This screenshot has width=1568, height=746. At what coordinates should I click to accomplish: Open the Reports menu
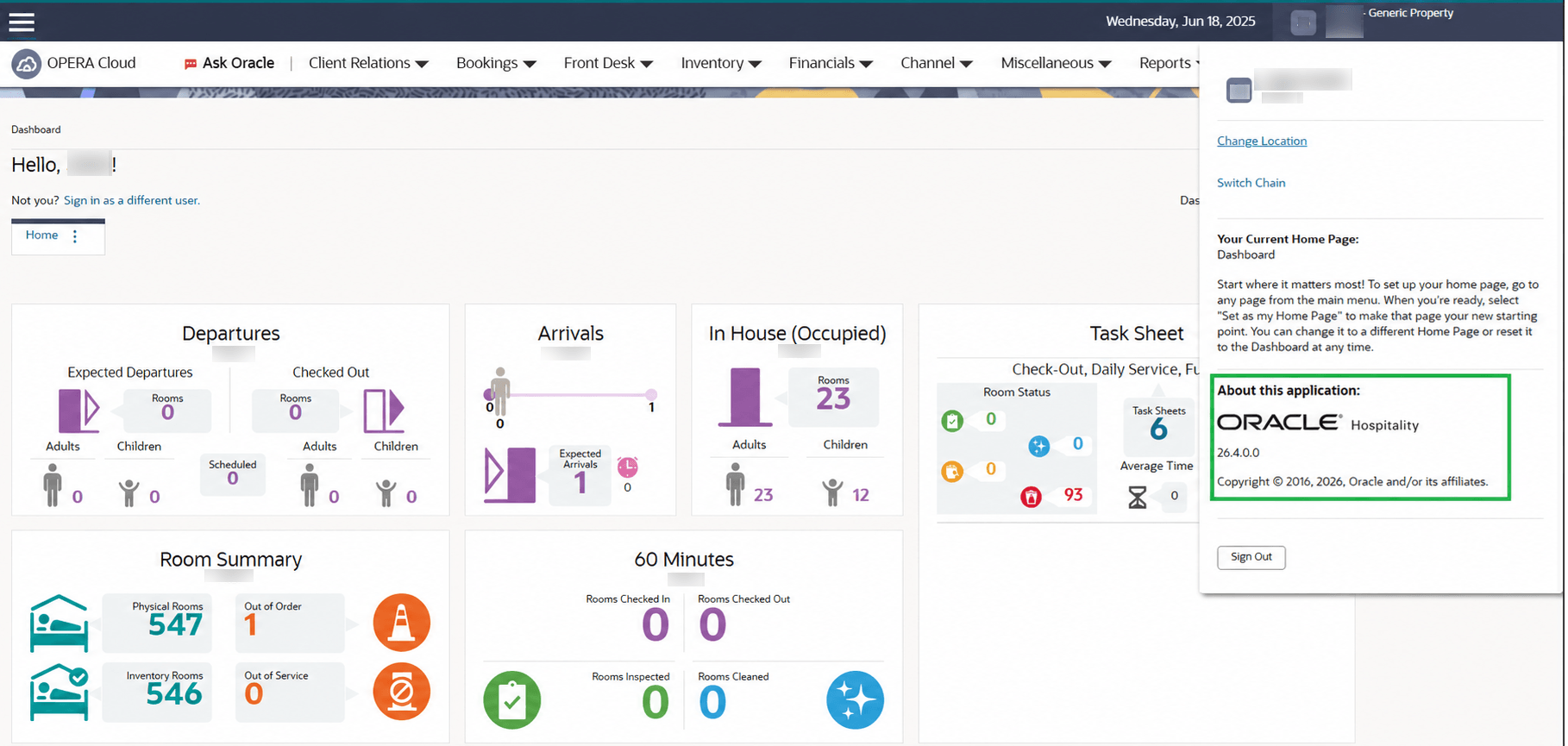(x=1170, y=63)
